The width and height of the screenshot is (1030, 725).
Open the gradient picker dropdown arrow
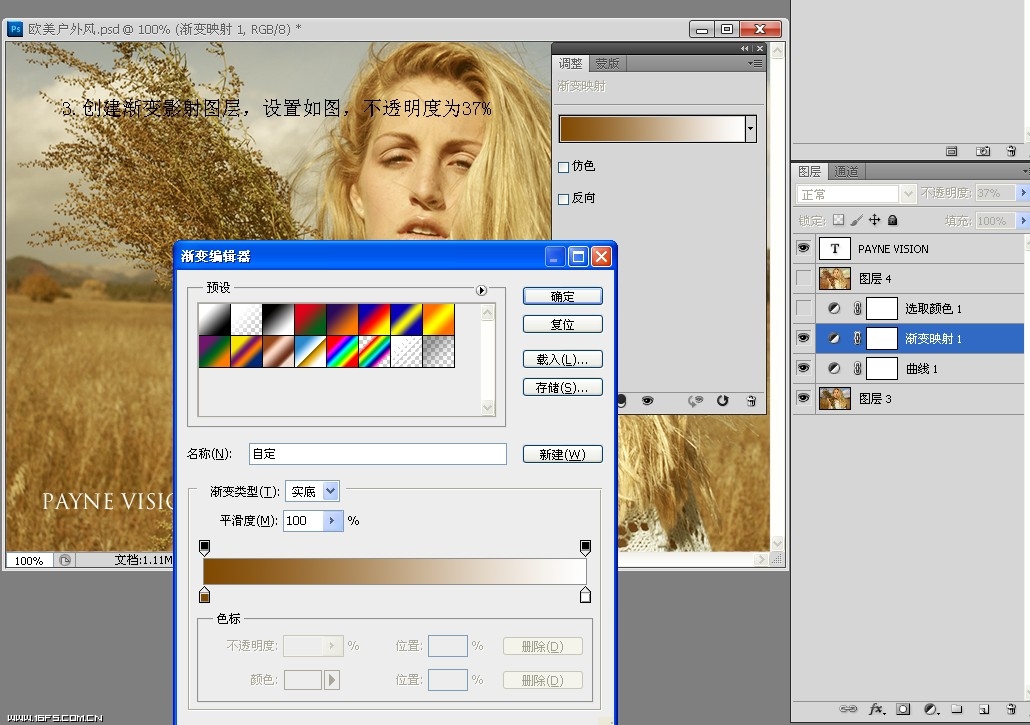point(750,129)
